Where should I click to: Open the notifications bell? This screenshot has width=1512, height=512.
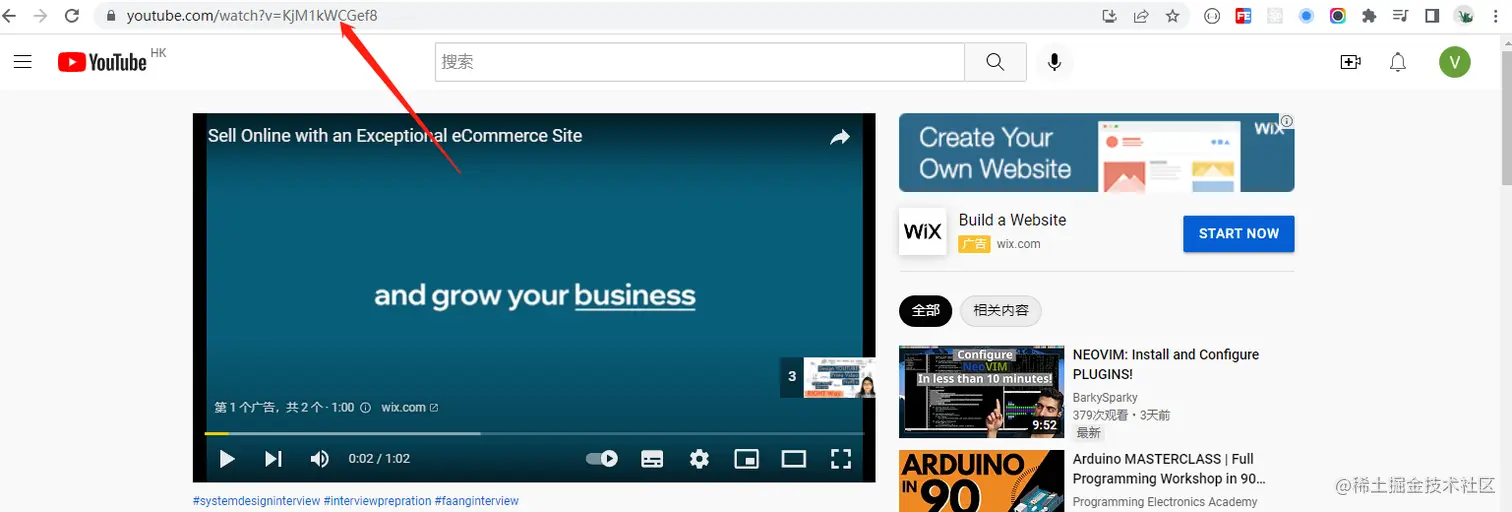(x=1398, y=62)
